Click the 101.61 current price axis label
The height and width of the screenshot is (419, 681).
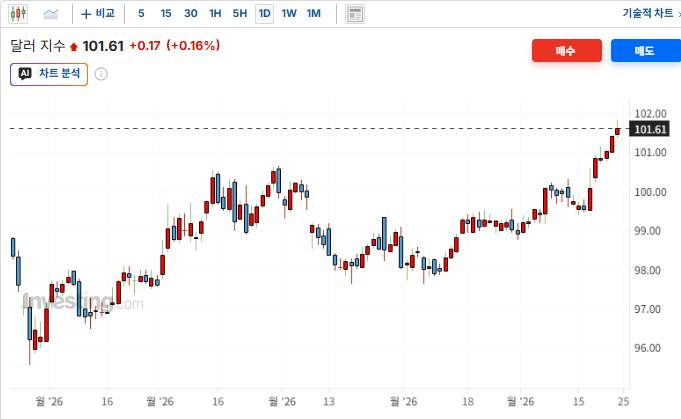(650, 129)
